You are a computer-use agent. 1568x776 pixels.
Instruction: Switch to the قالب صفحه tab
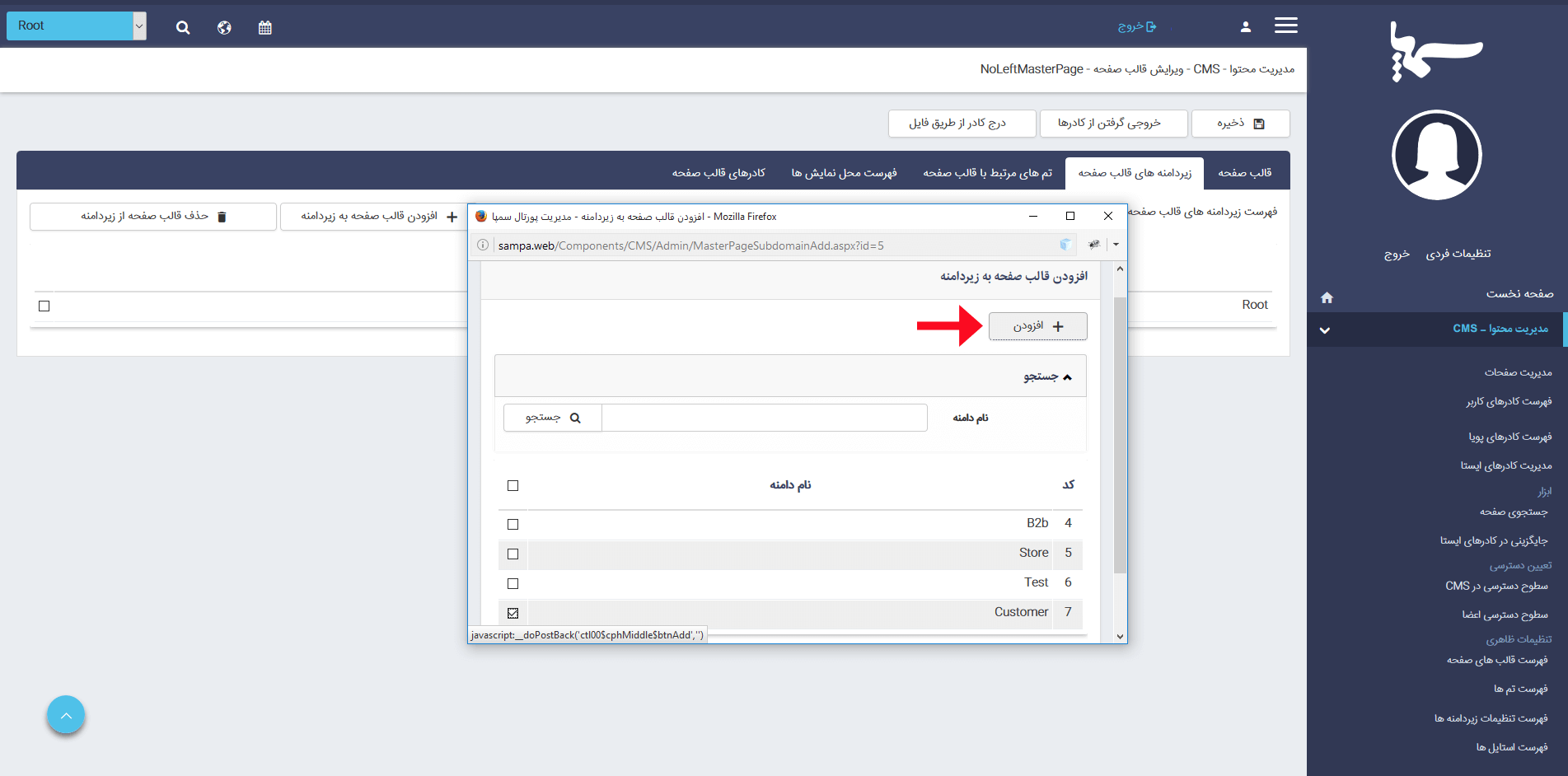pos(1244,173)
